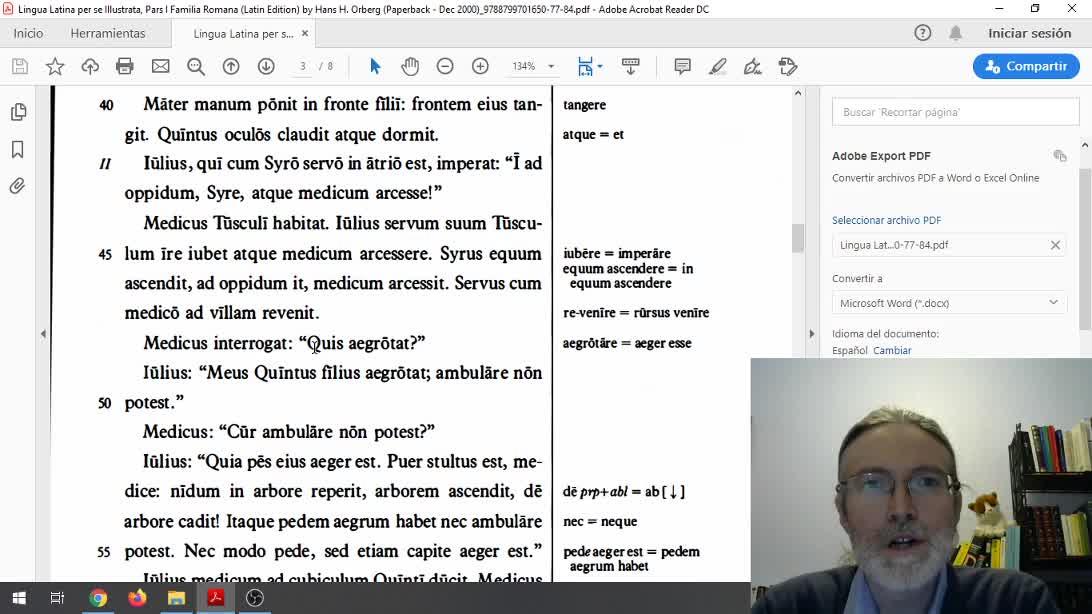Viewport: 1092px width, 614px height.
Task: Select the Highlight text tool
Action: 717,66
